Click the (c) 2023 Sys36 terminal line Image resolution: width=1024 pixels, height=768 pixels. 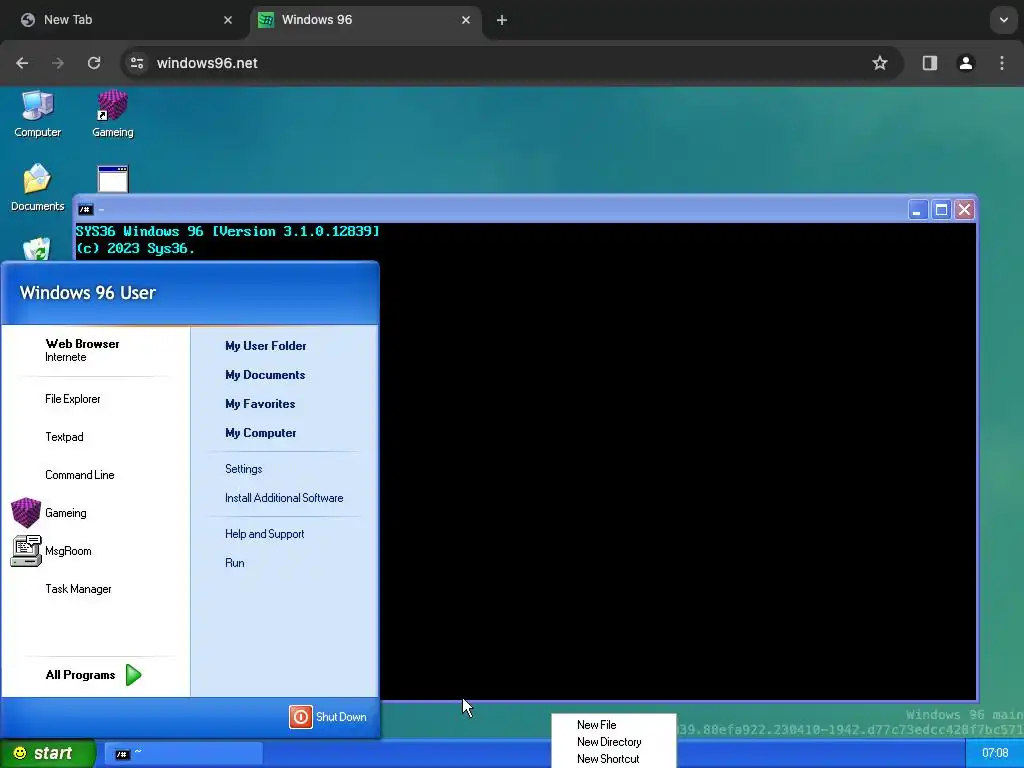[135, 248]
